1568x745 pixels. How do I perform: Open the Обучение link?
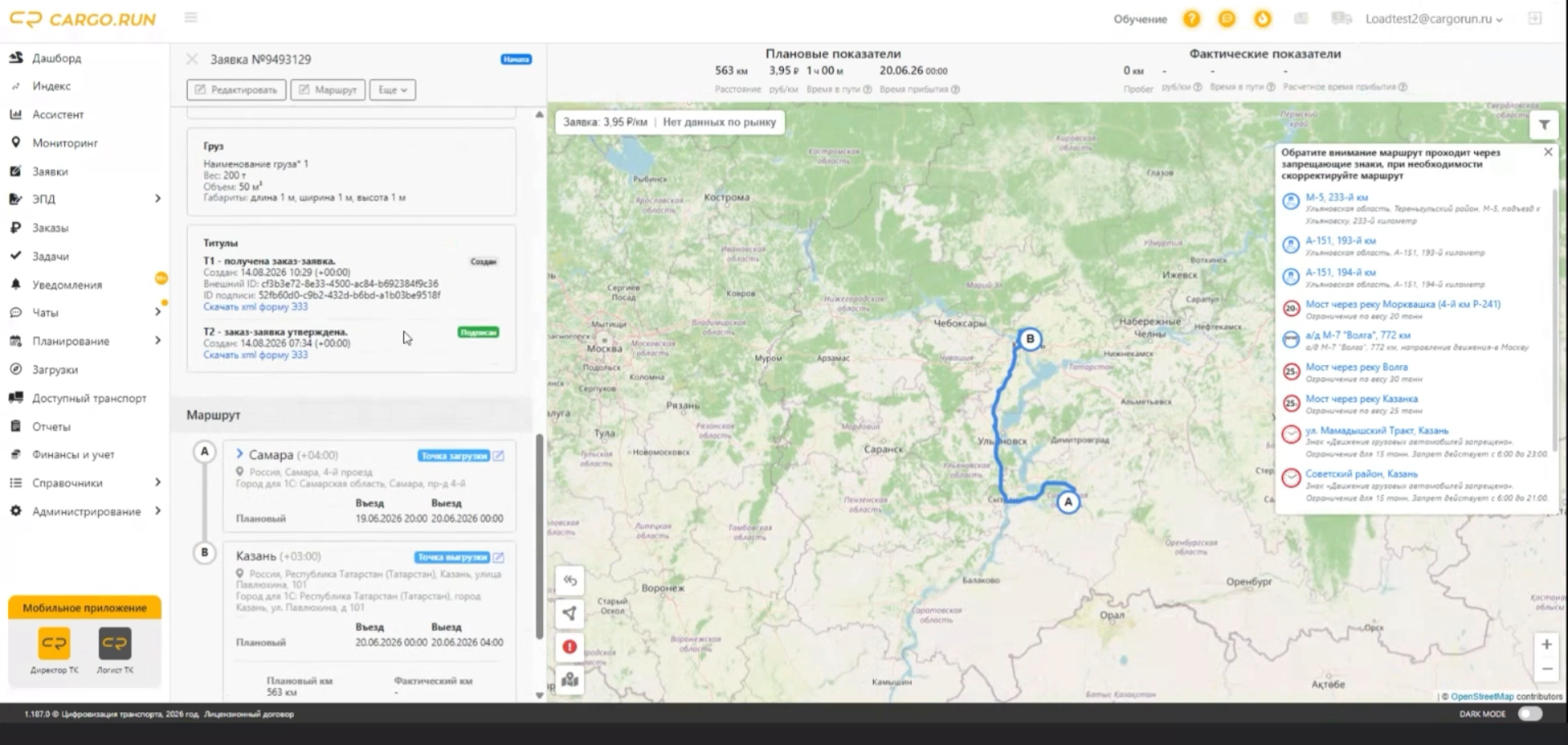point(1140,19)
